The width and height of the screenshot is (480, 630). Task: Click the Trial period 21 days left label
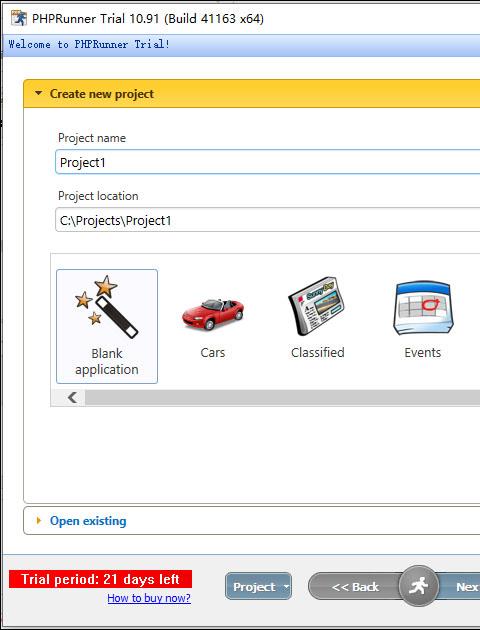pos(100,579)
